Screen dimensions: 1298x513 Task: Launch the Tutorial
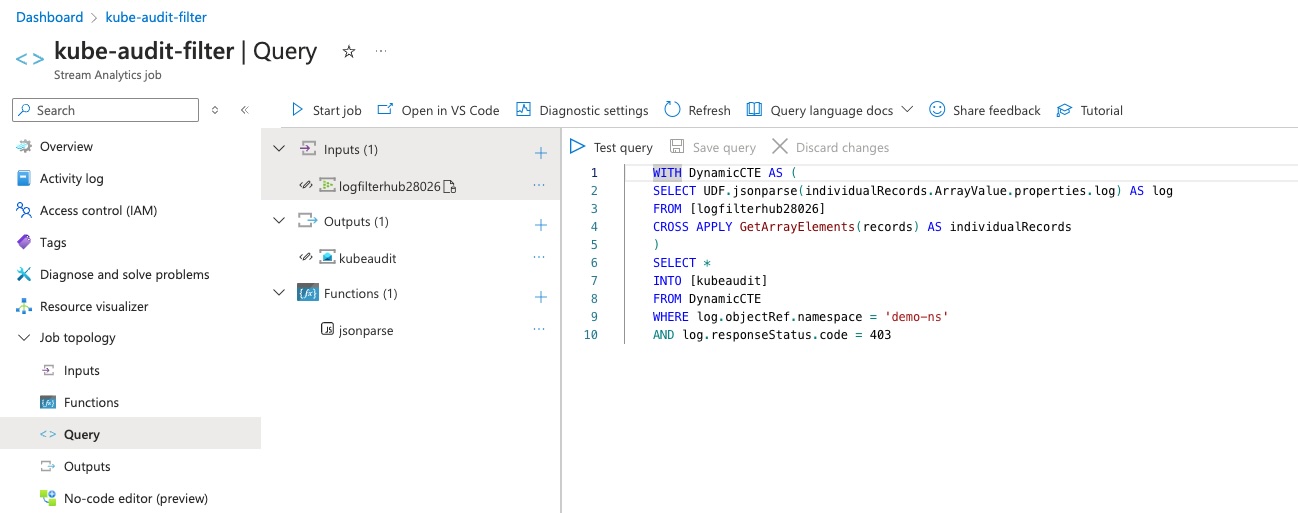(1090, 110)
